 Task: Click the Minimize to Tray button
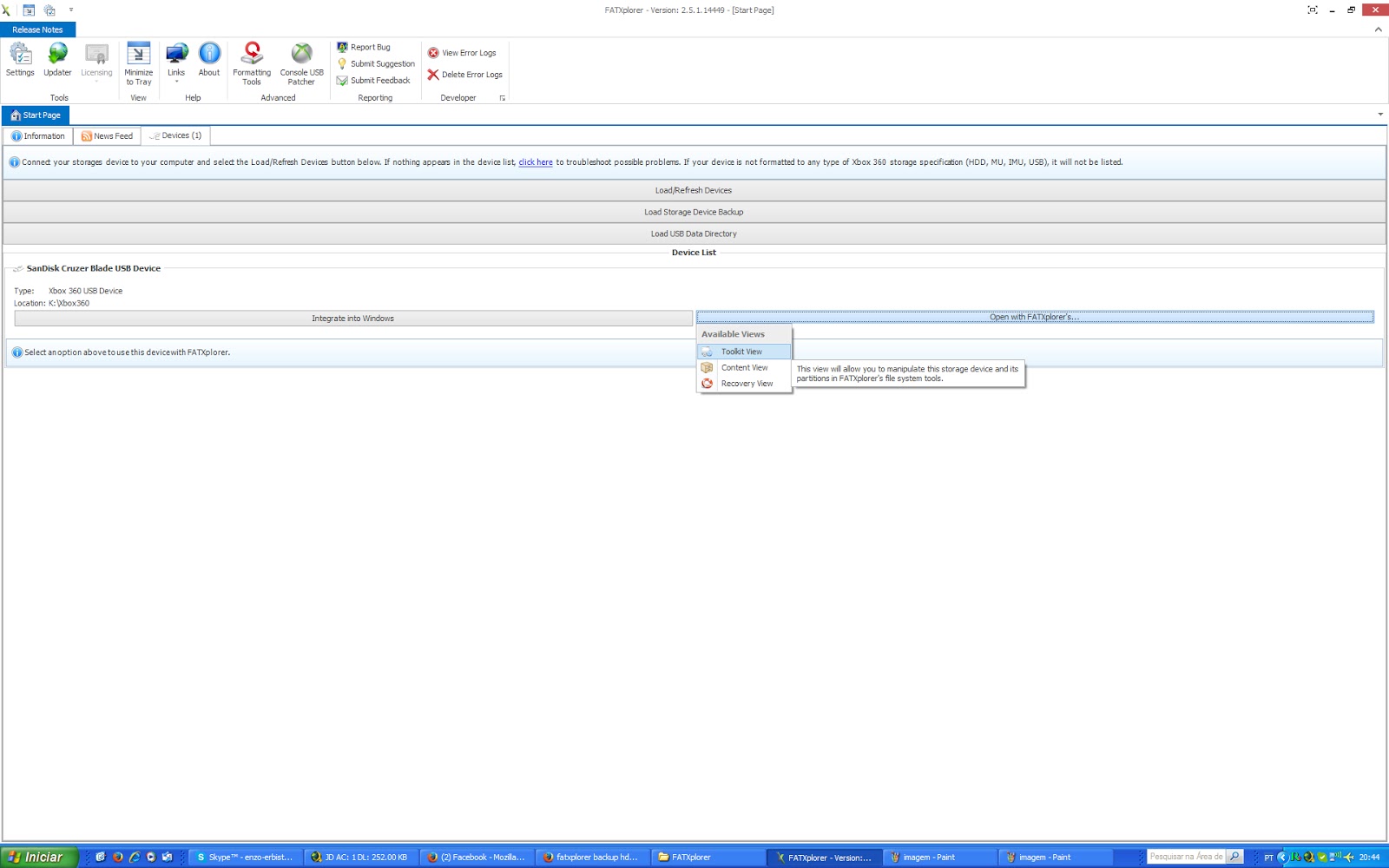tap(138, 63)
